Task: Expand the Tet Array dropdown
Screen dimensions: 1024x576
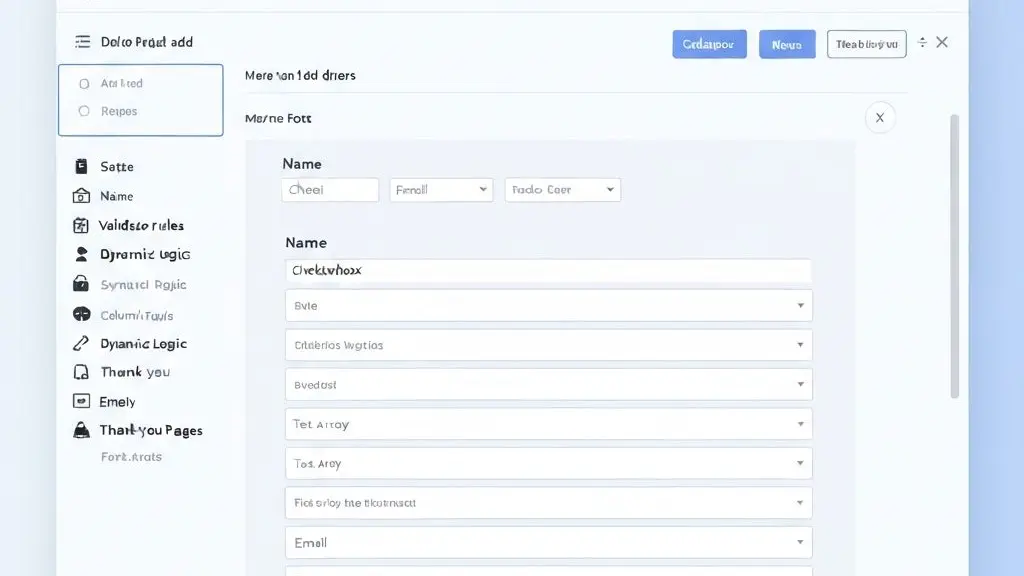Action: click(x=548, y=425)
